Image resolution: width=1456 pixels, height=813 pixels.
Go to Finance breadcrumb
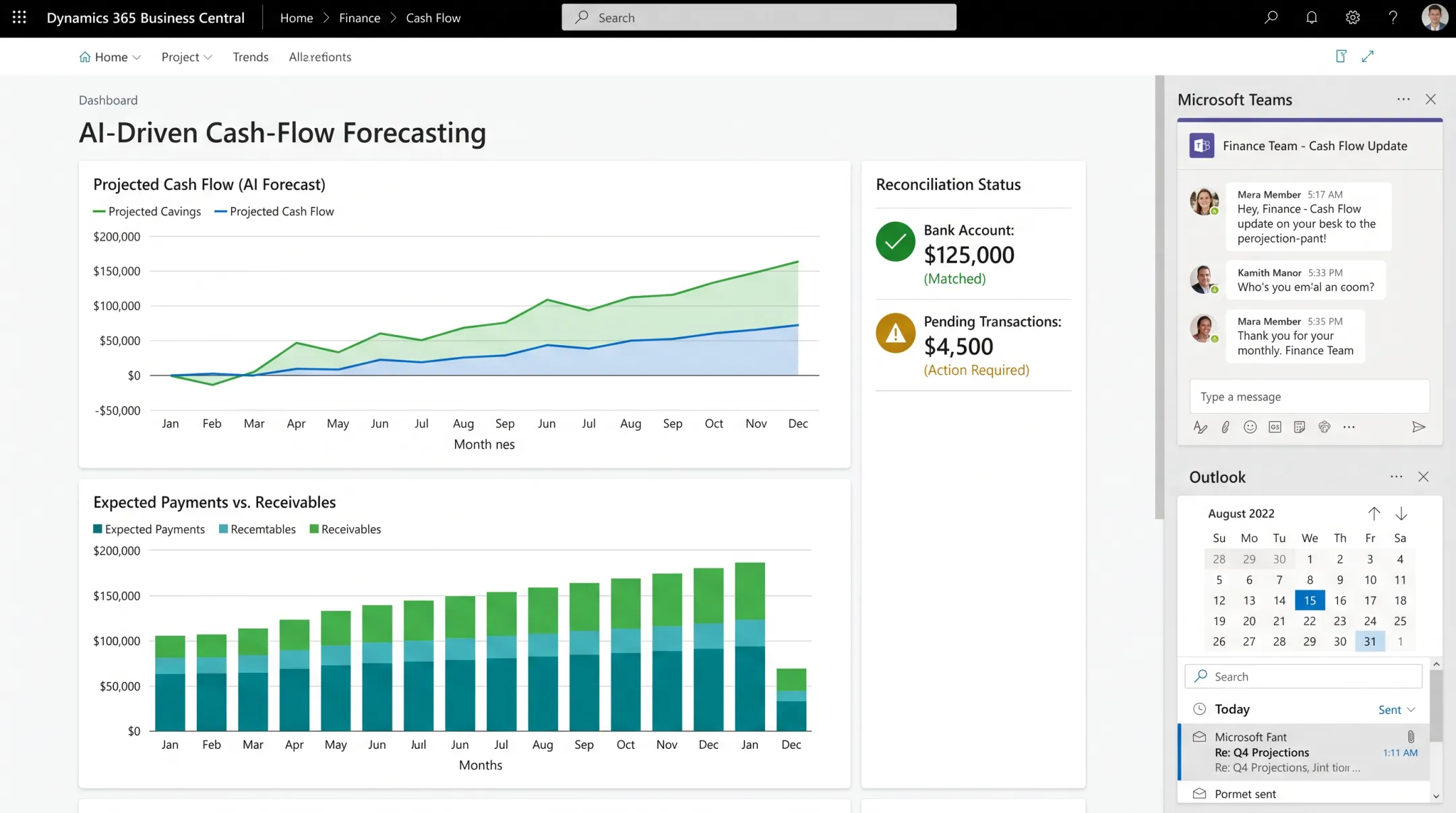tap(359, 18)
